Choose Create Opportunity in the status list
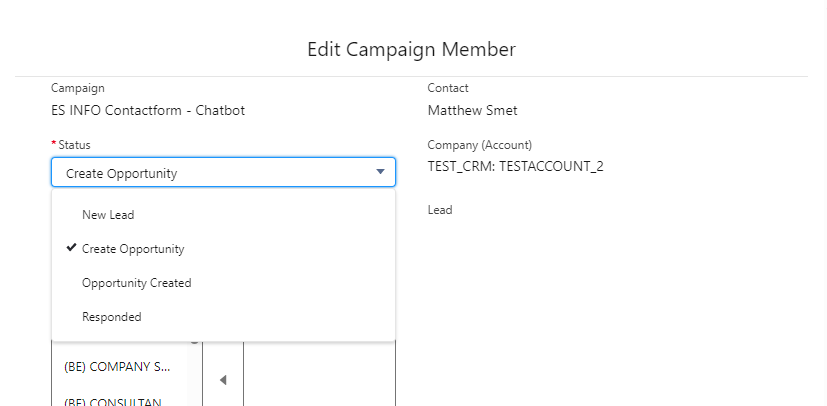This screenshot has width=827, height=406. click(x=133, y=249)
